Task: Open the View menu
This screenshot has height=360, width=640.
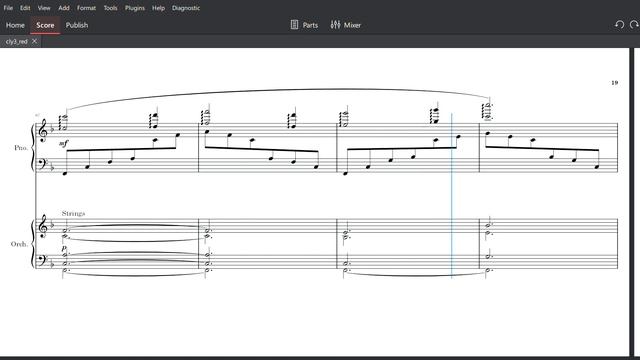Action: pos(44,8)
